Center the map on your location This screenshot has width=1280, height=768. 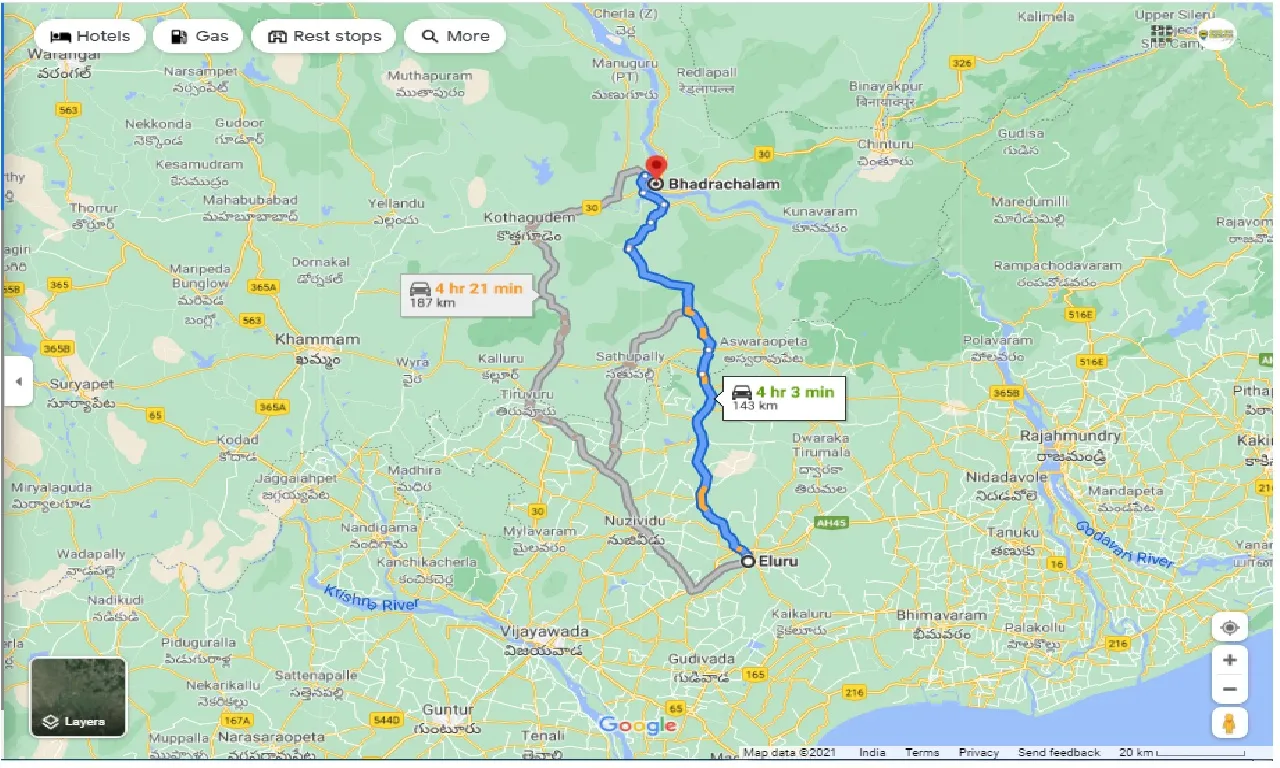[1229, 628]
